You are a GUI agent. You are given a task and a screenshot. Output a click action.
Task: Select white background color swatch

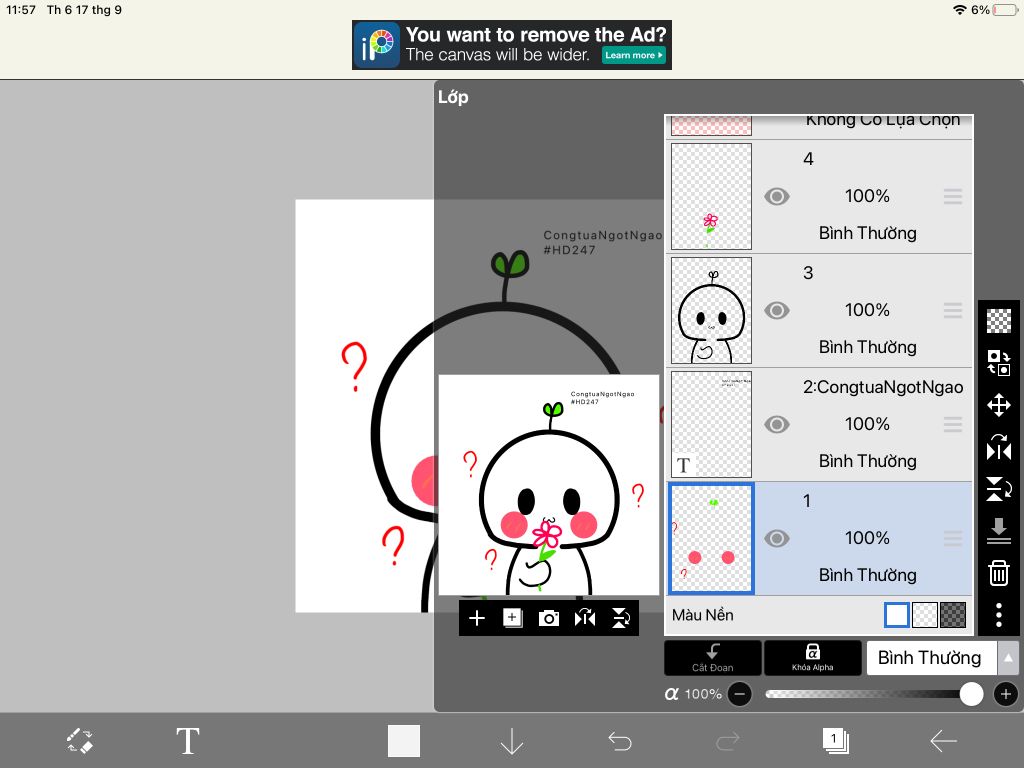coord(897,615)
